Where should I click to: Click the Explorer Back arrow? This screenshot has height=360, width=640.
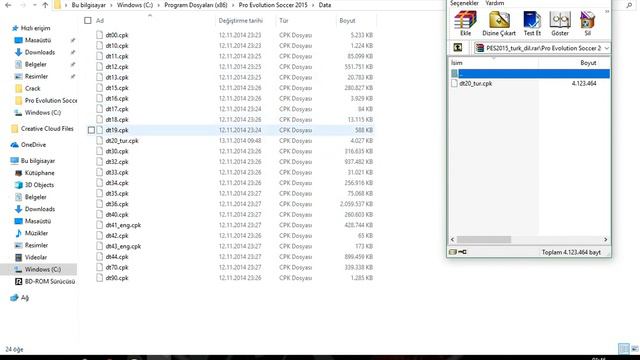click(8, 5)
